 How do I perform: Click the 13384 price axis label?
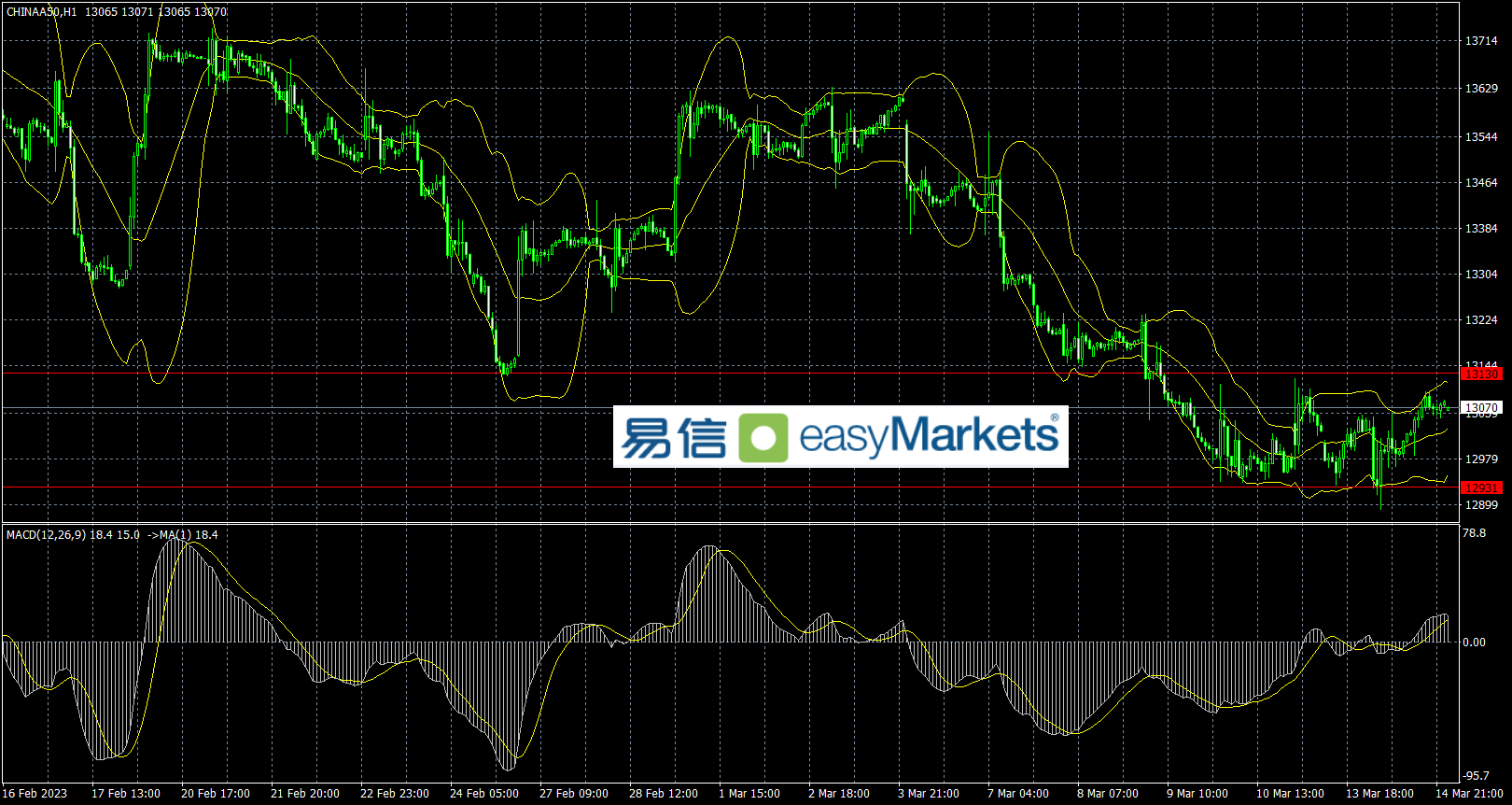1481,229
